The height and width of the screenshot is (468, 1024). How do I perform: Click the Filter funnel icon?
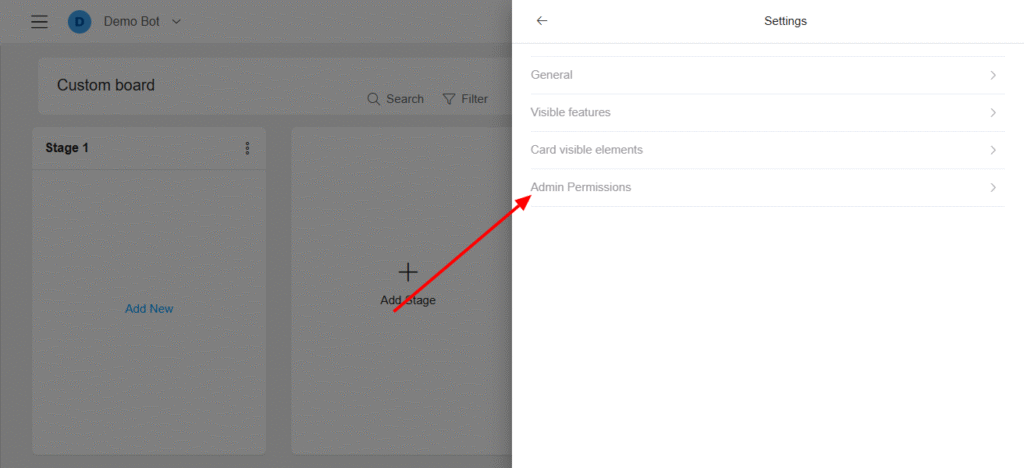(449, 99)
